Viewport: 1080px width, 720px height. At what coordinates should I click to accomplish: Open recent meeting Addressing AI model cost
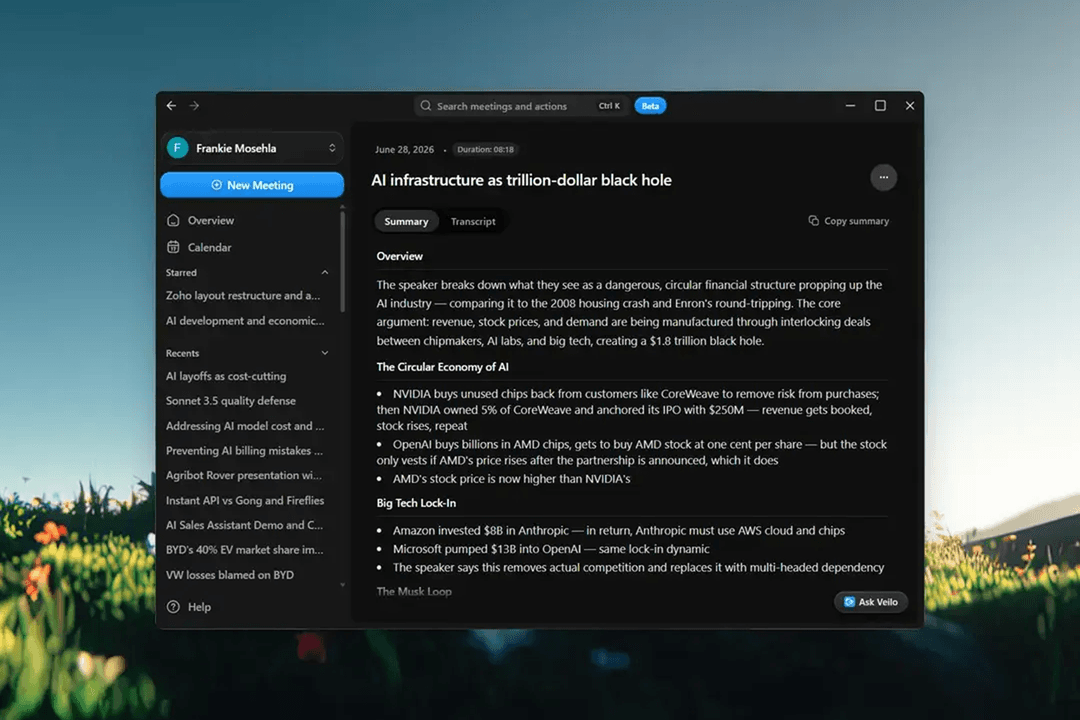point(245,426)
